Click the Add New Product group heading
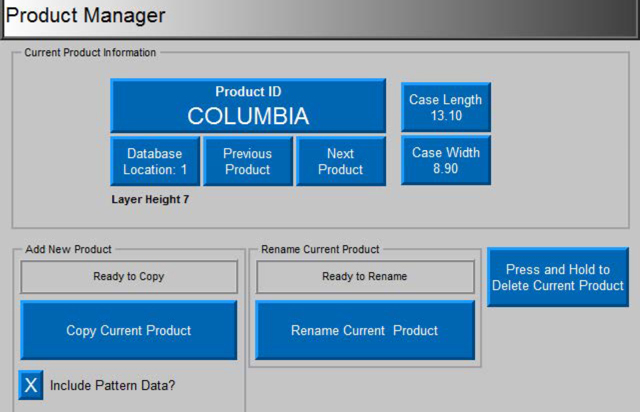Screen dimensions: 640x412 click(69, 248)
